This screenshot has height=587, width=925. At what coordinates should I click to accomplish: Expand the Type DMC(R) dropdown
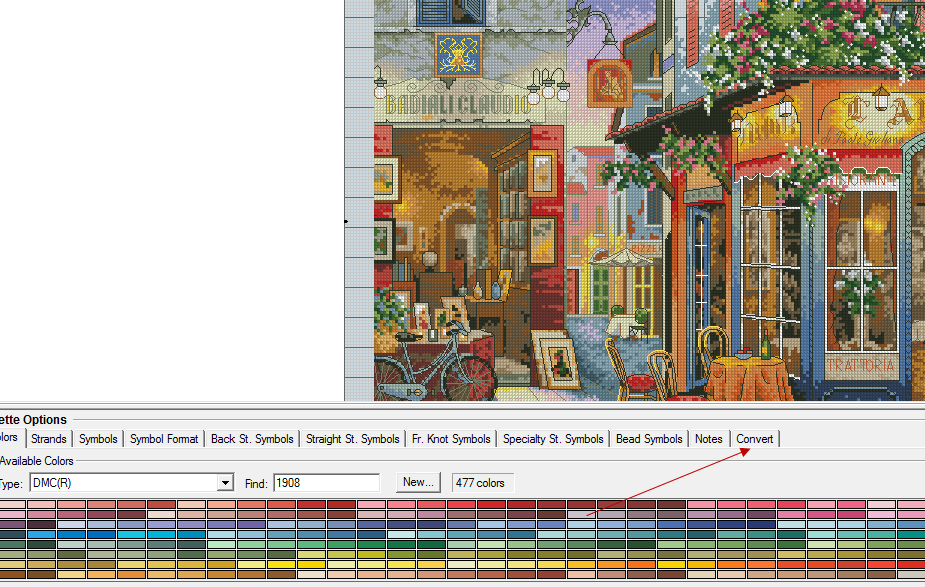pyautogui.click(x=225, y=483)
